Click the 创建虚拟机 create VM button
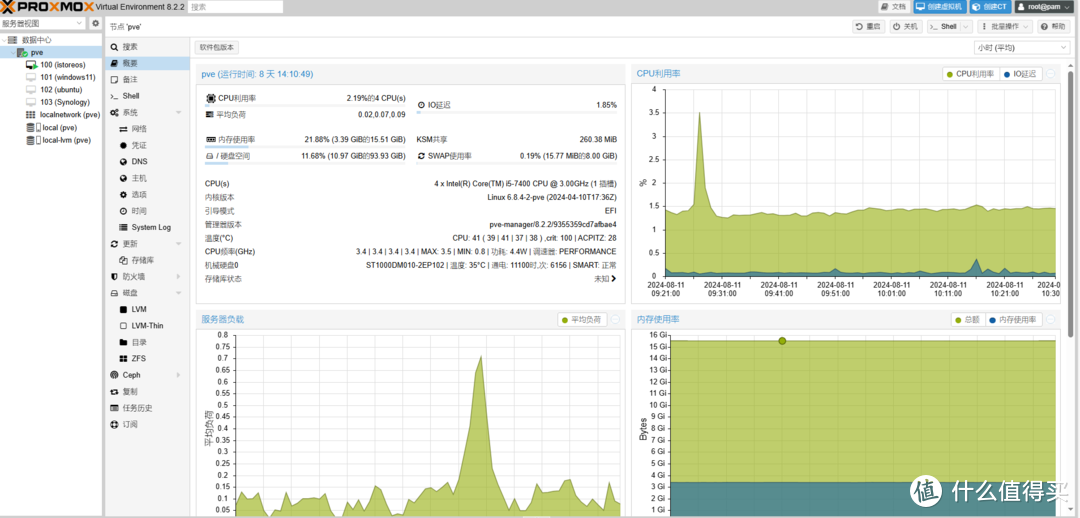 938,7
